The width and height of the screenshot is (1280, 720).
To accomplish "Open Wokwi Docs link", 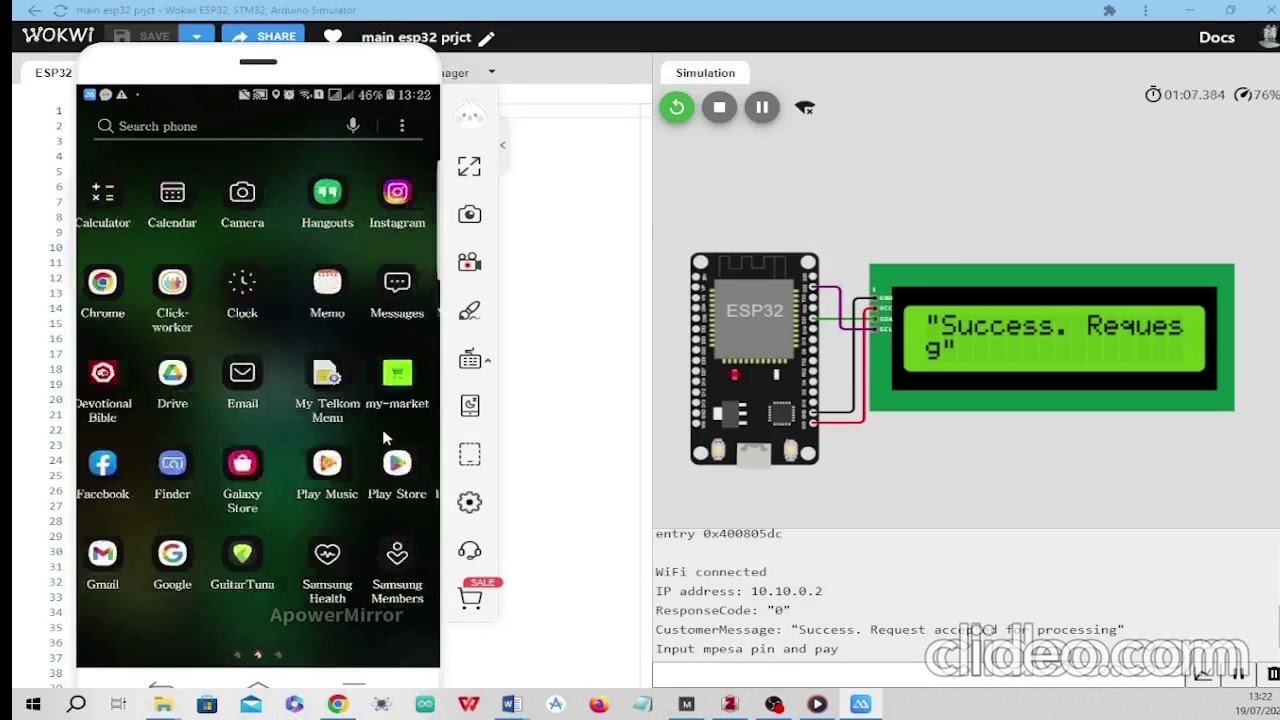I will (1217, 37).
